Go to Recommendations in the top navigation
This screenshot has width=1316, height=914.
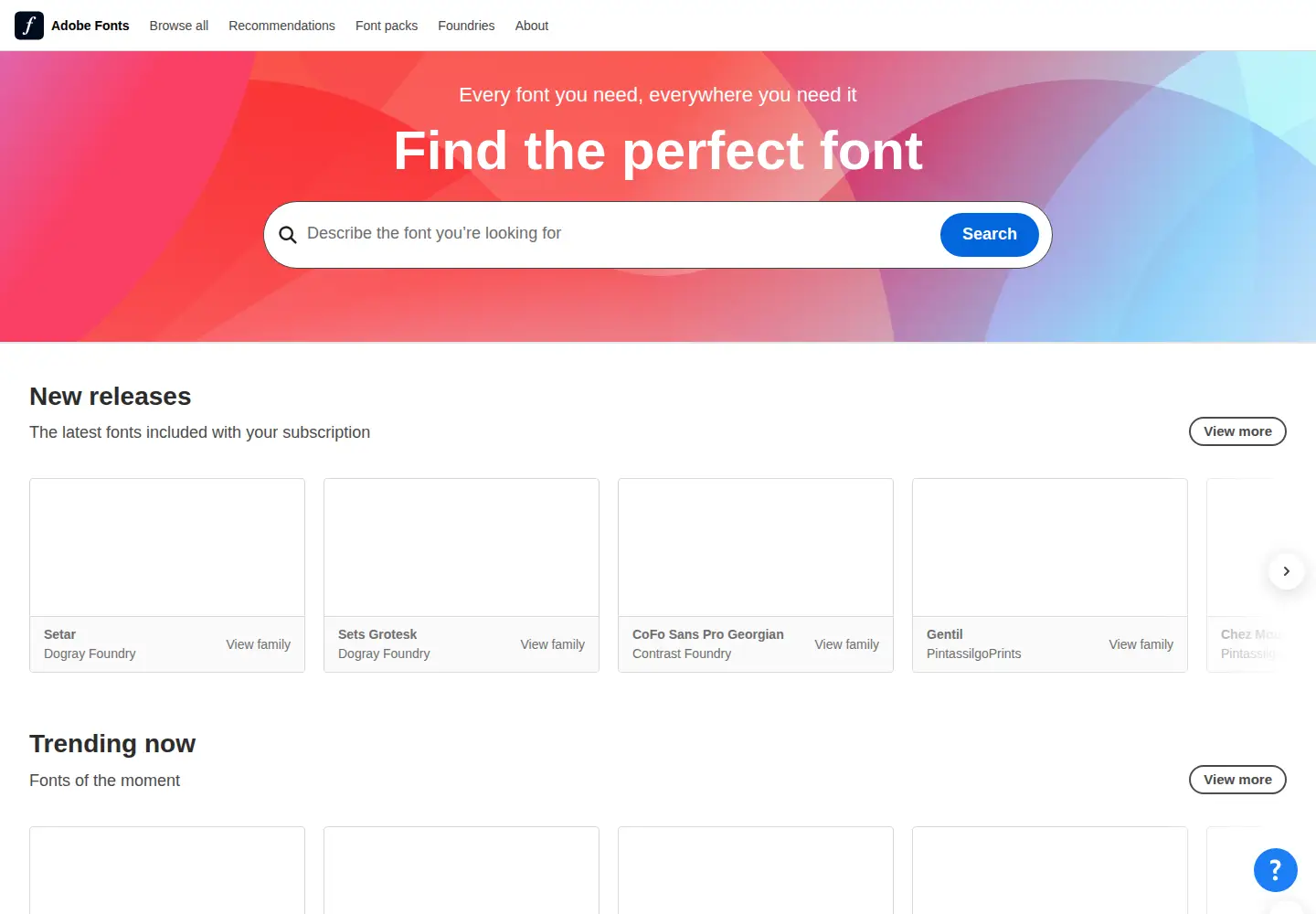click(x=281, y=26)
